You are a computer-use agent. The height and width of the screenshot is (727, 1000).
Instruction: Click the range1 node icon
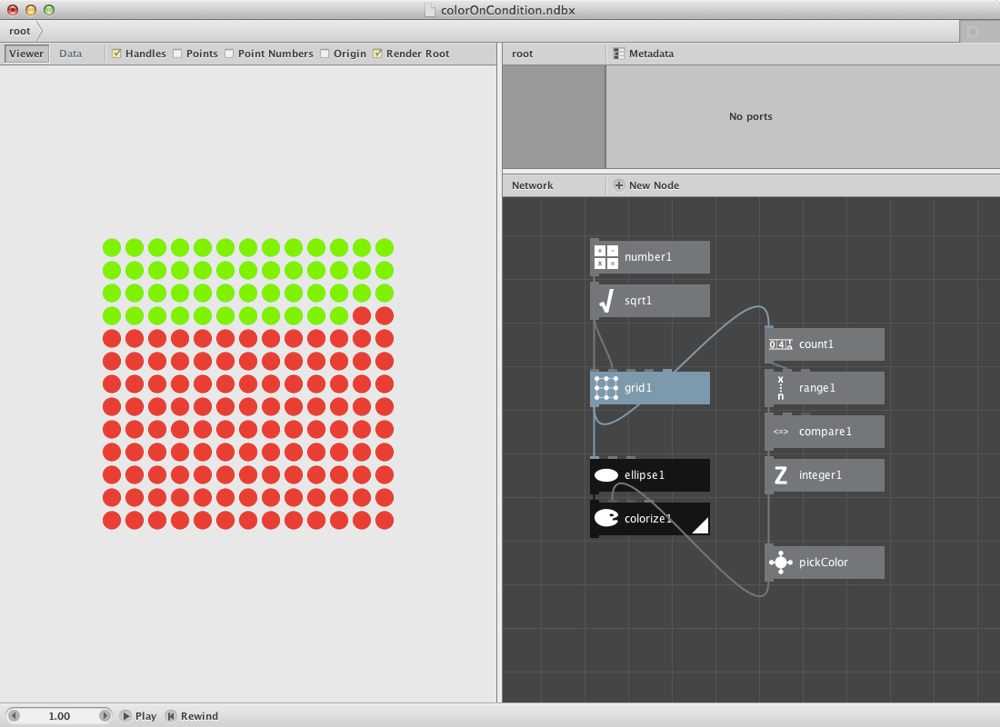(781, 388)
